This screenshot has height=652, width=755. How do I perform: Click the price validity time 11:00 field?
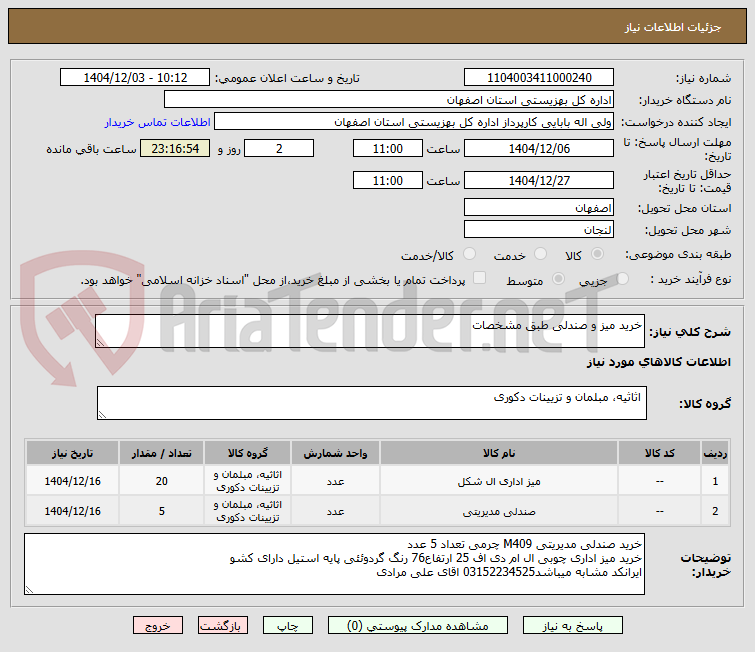click(388, 181)
